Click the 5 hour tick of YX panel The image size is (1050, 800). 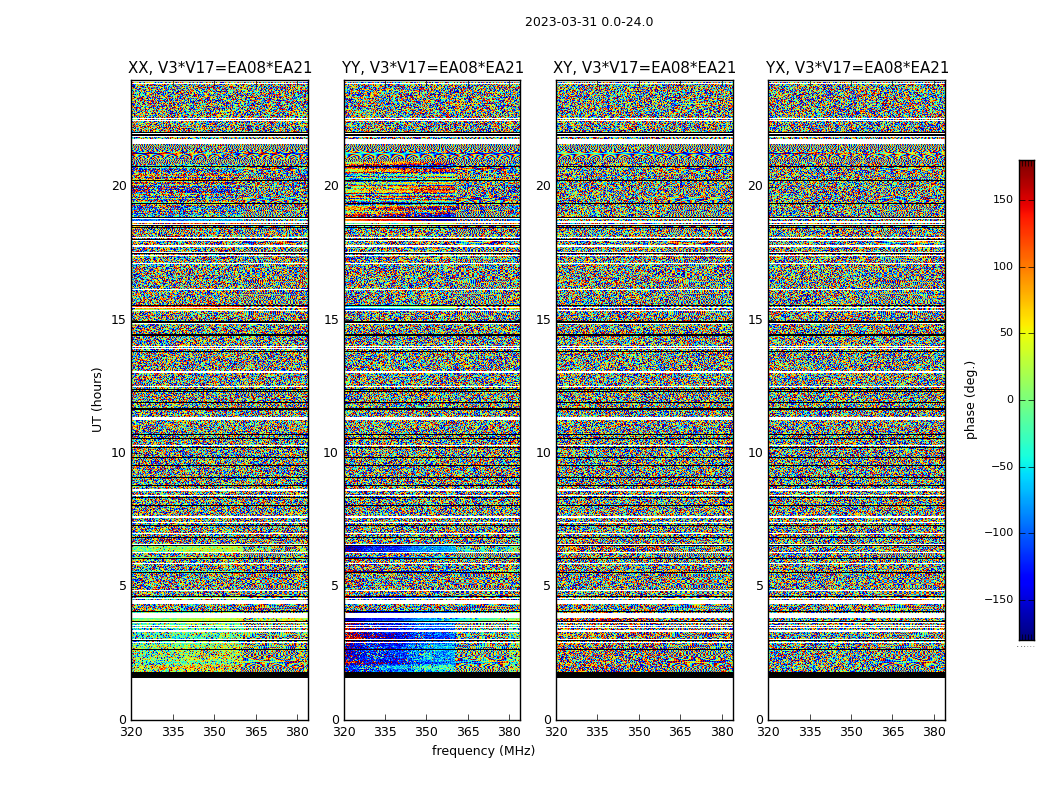click(x=759, y=586)
